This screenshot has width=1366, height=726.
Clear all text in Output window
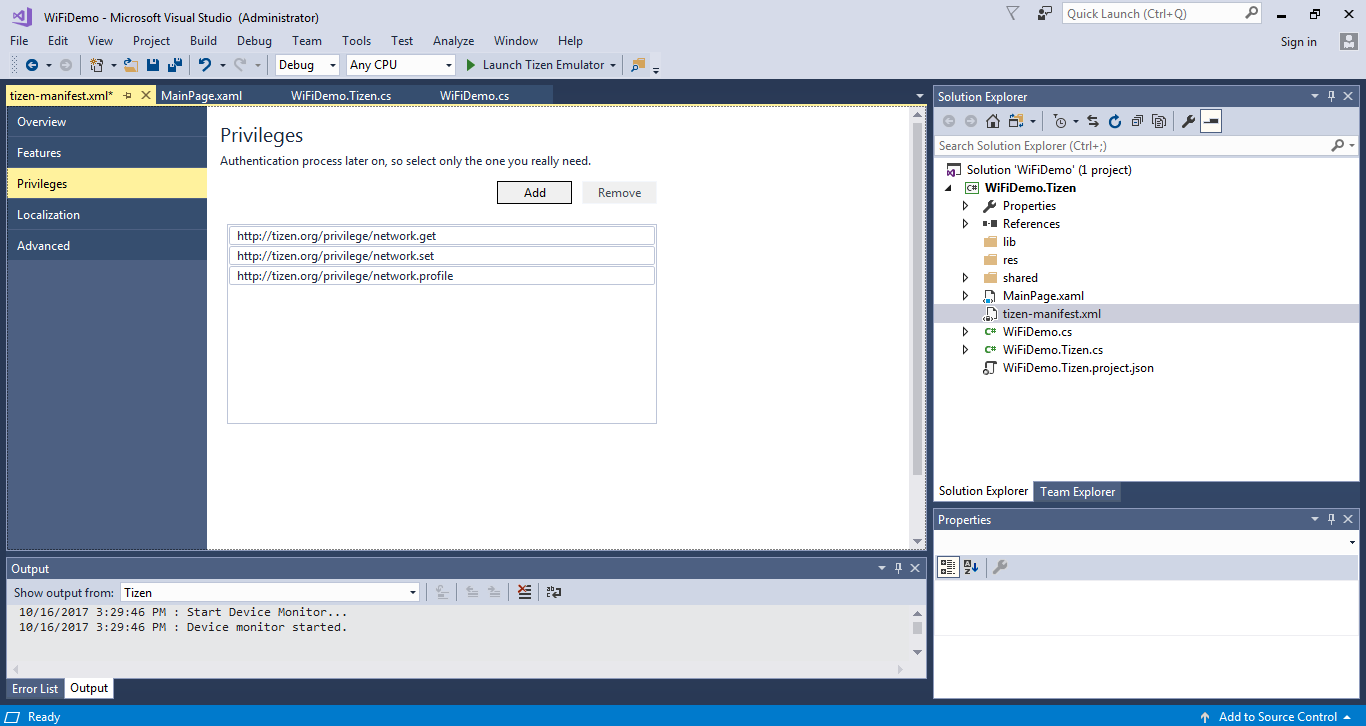coord(525,592)
